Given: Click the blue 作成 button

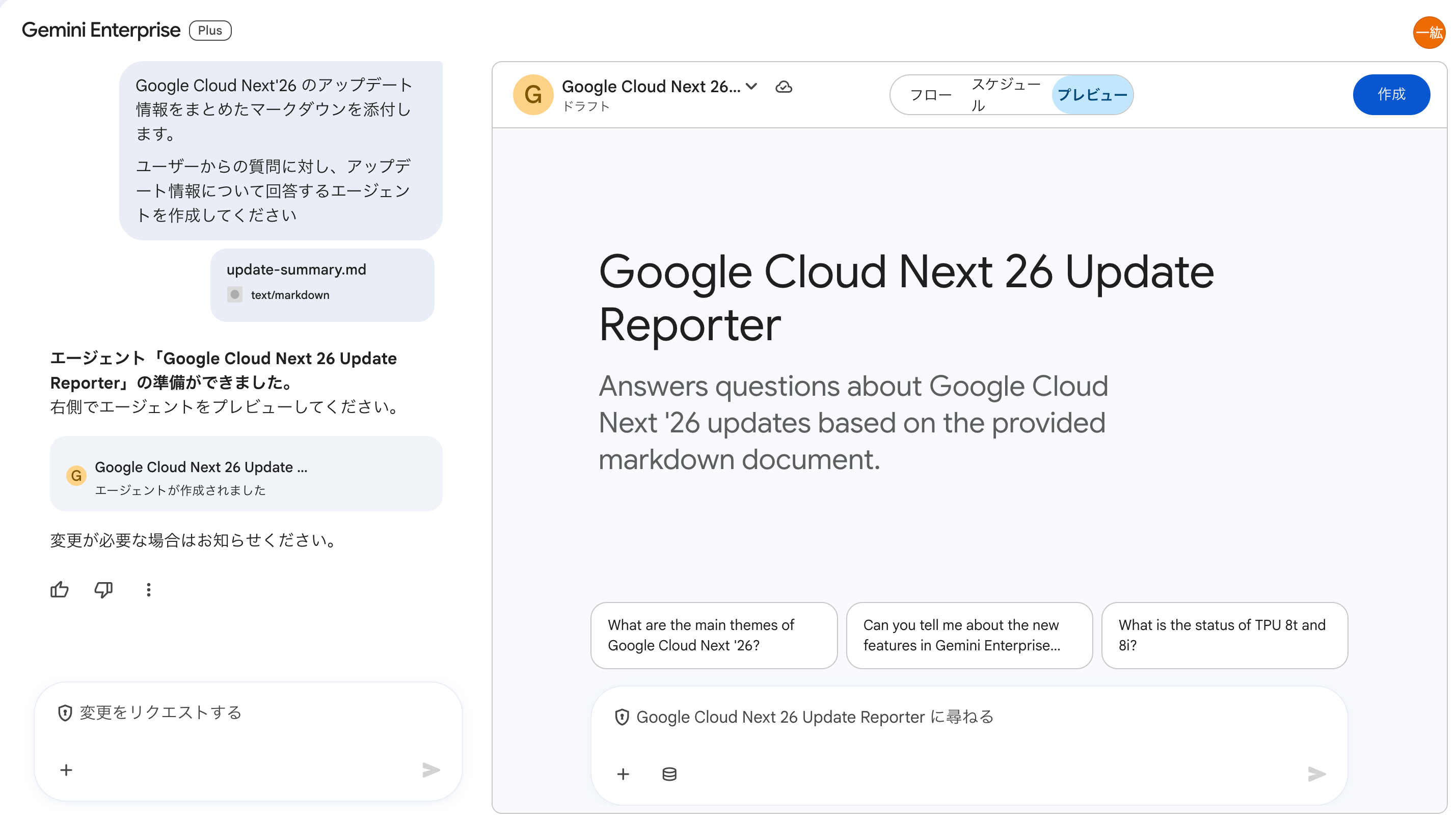Looking at the screenshot, I should click(1391, 94).
